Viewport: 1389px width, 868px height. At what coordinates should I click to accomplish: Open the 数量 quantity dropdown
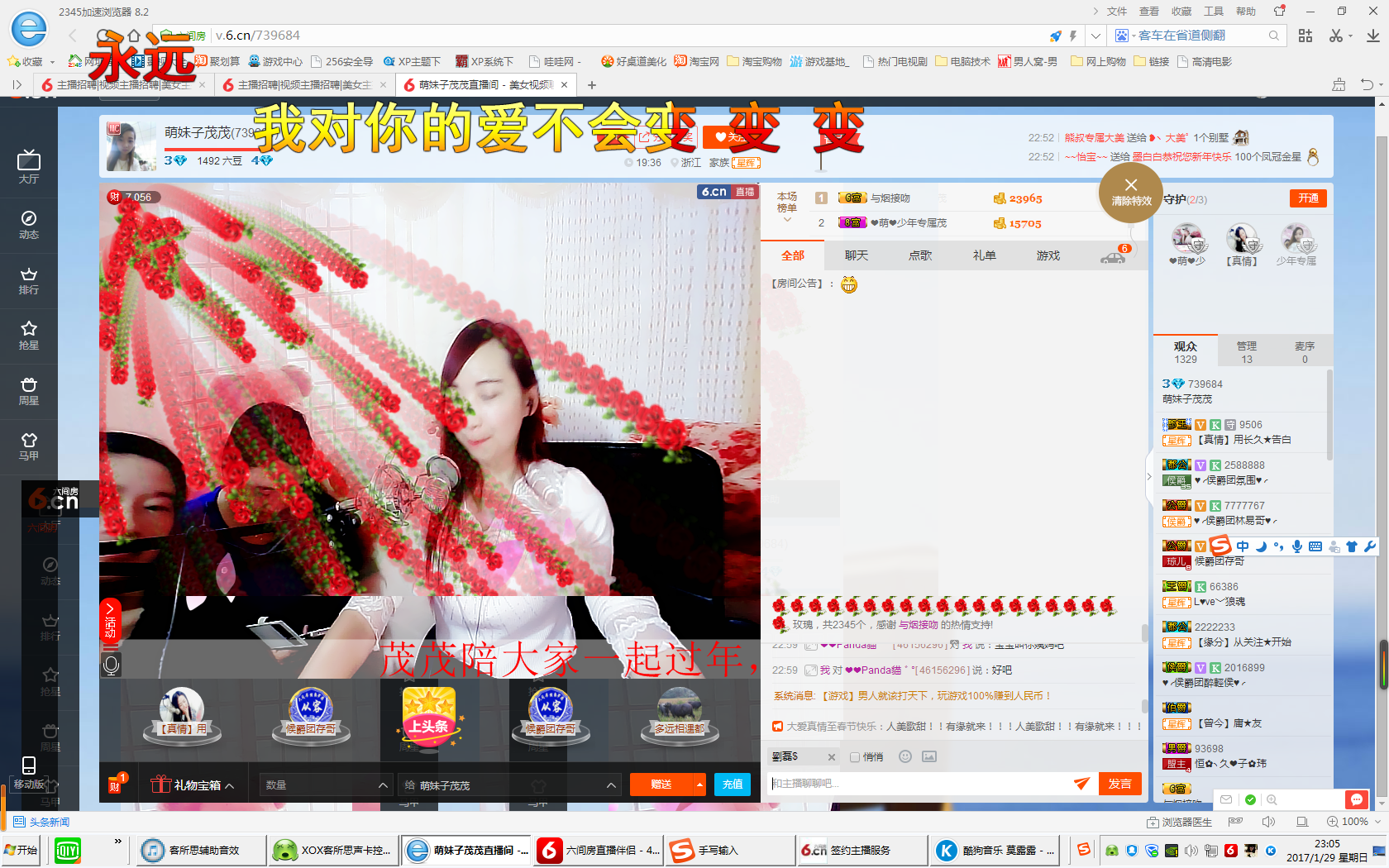[x=325, y=785]
